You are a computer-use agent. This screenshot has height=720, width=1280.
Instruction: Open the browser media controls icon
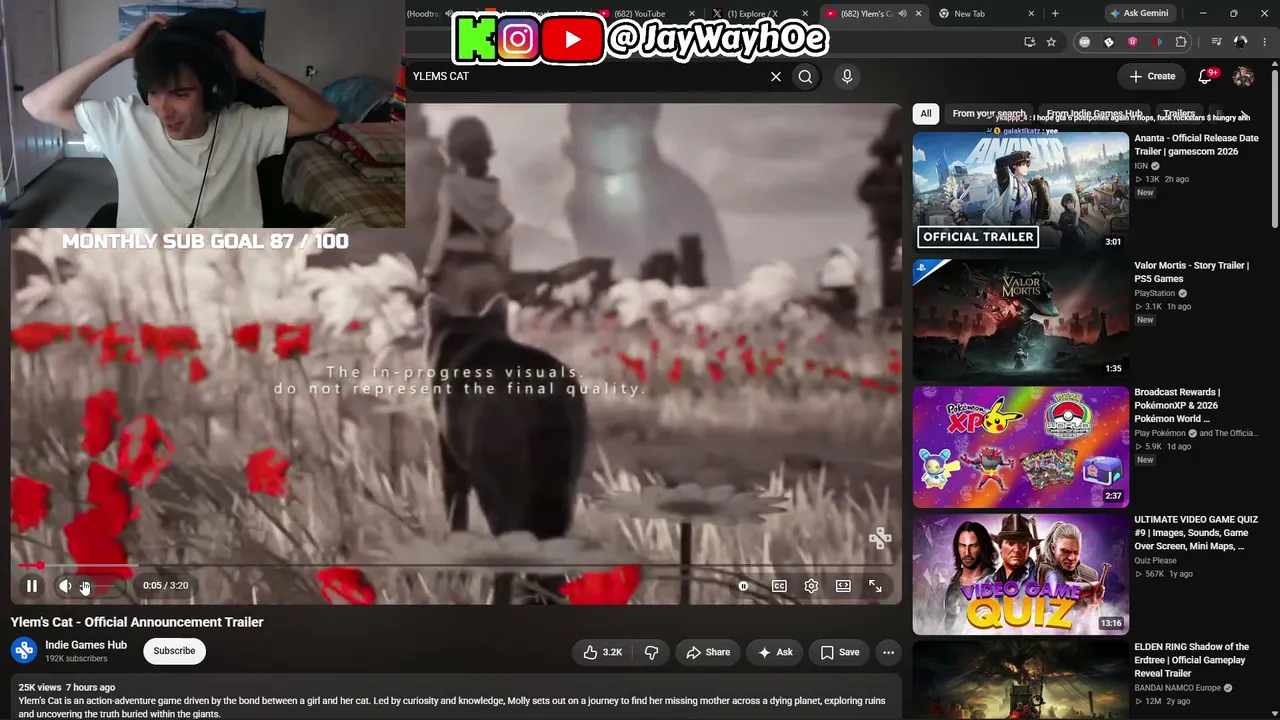1216,42
